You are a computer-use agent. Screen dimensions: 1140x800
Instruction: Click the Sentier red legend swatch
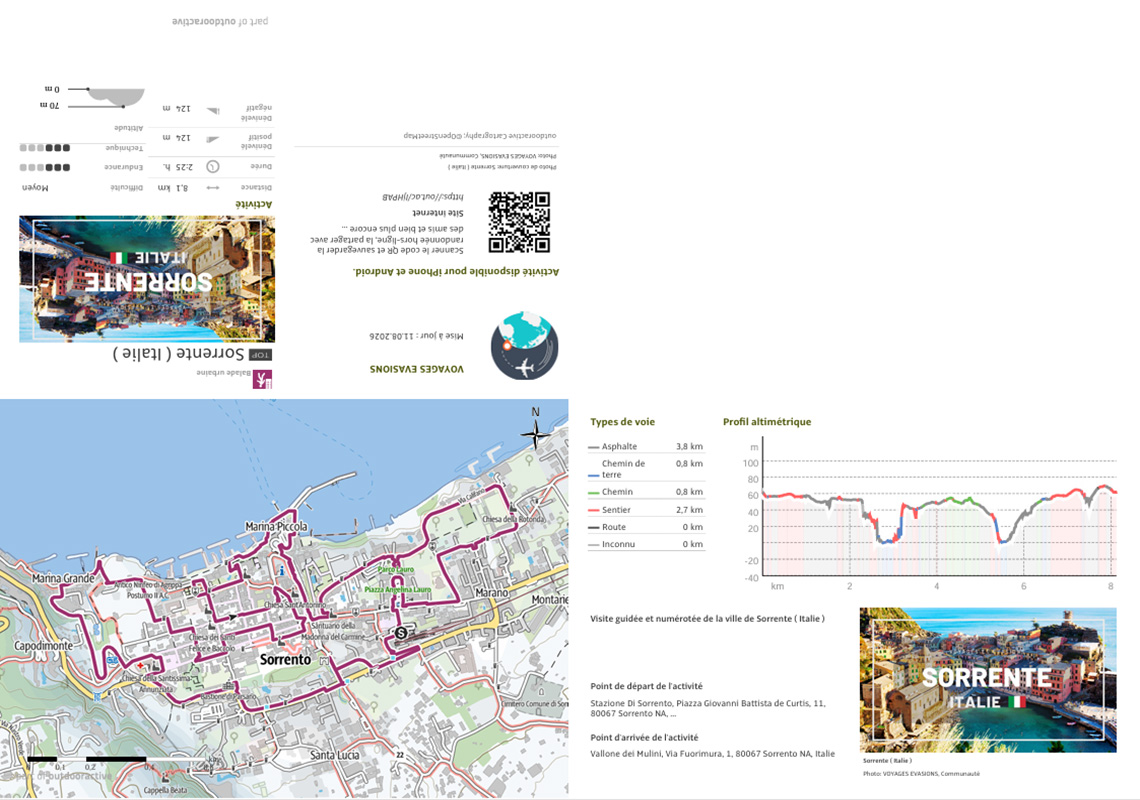click(x=593, y=511)
